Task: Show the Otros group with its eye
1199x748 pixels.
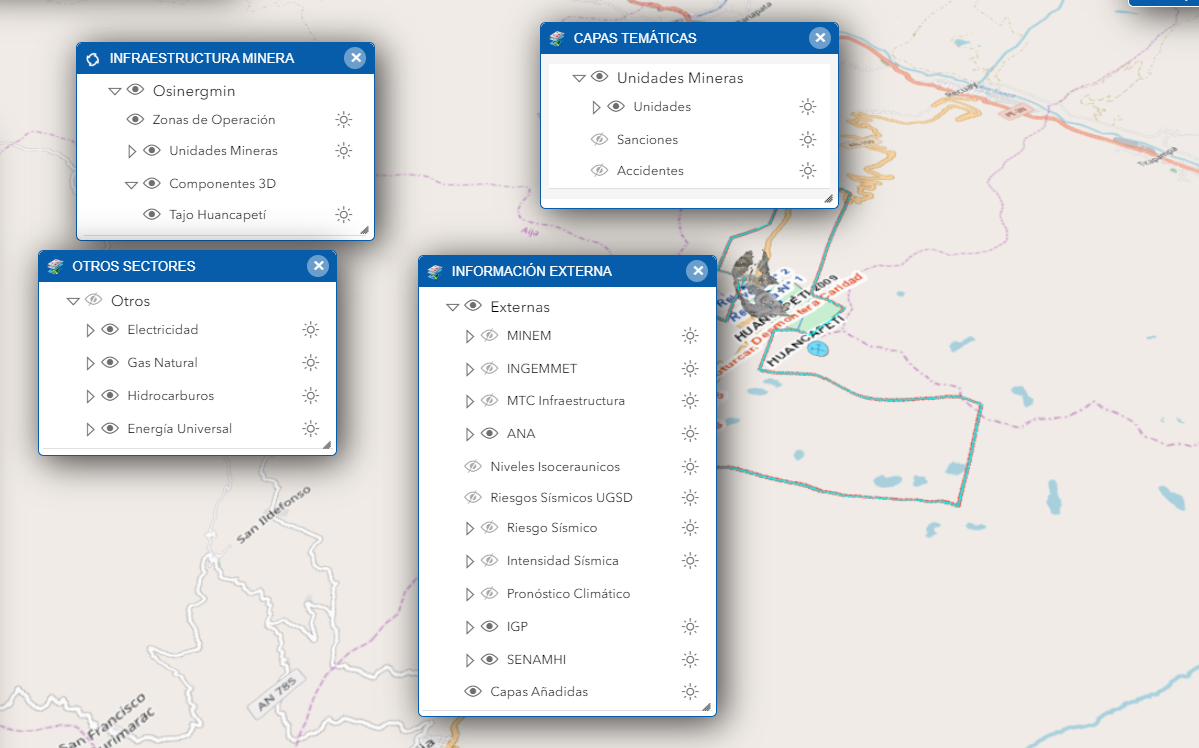Action: coord(93,300)
